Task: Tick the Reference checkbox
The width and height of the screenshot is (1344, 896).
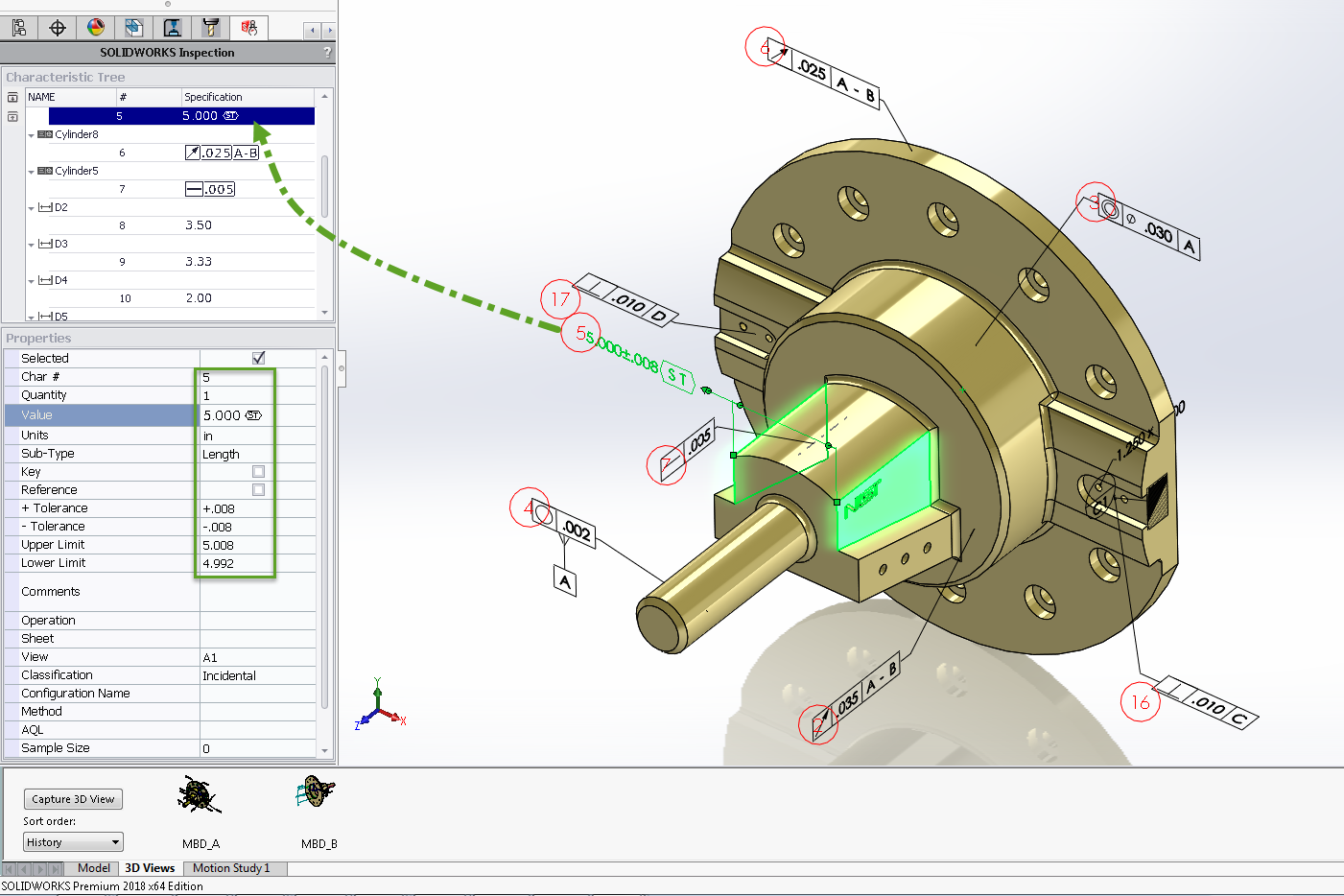Action: (x=258, y=490)
